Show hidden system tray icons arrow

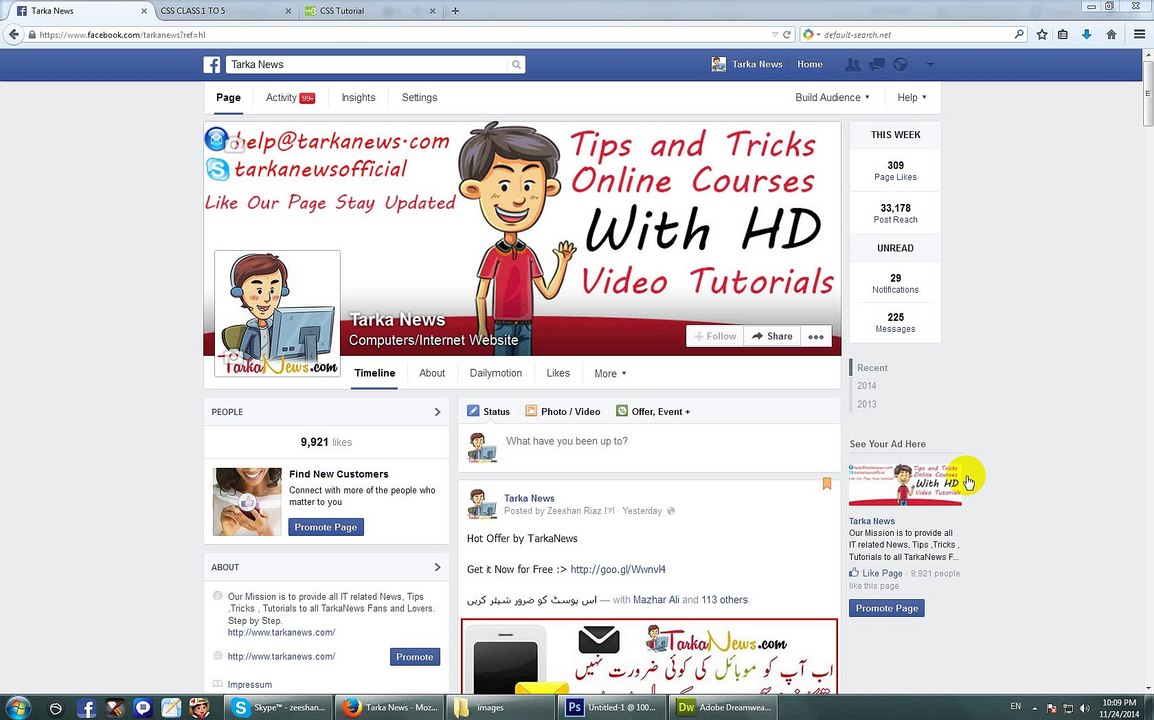[1035, 708]
